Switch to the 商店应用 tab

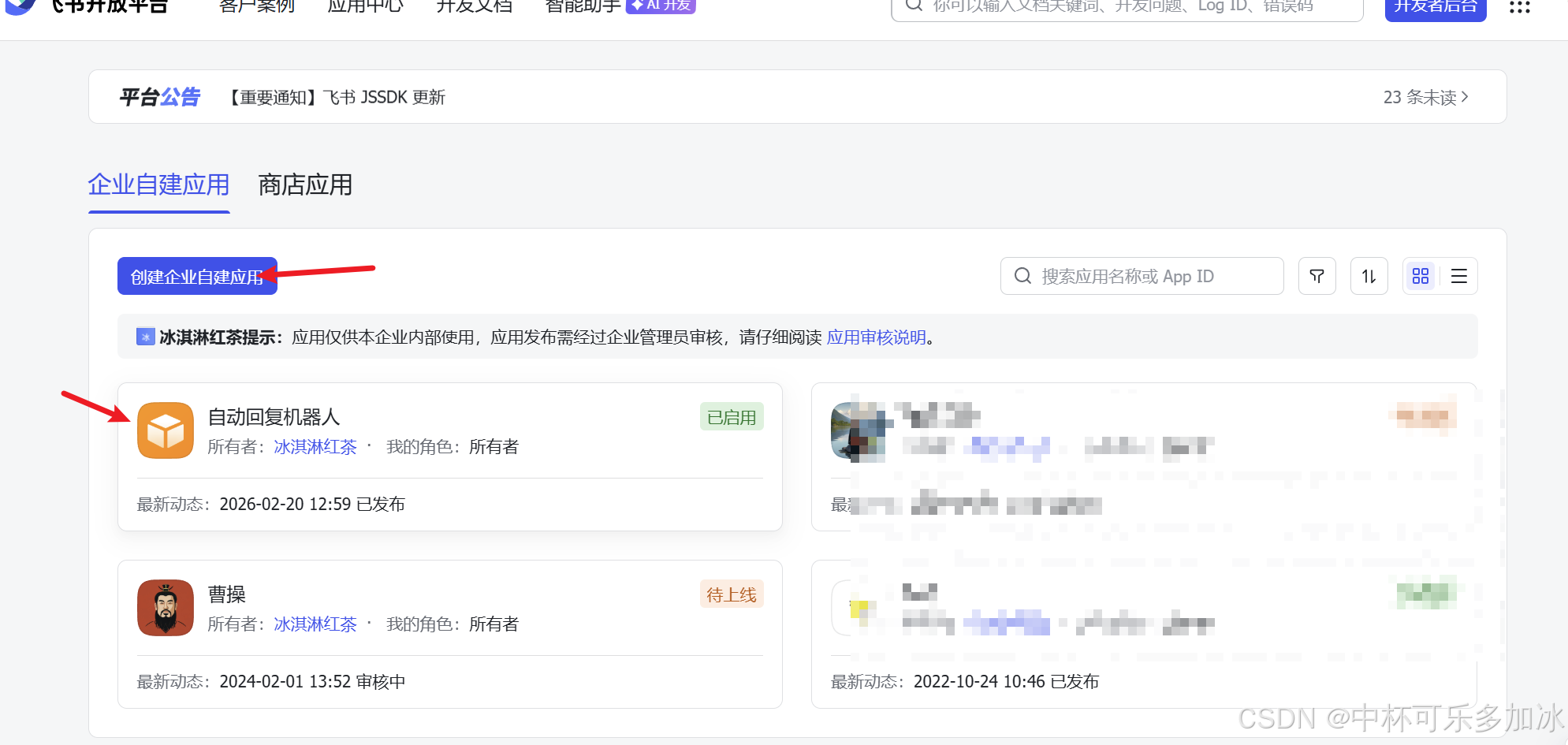click(x=304, y=185)
